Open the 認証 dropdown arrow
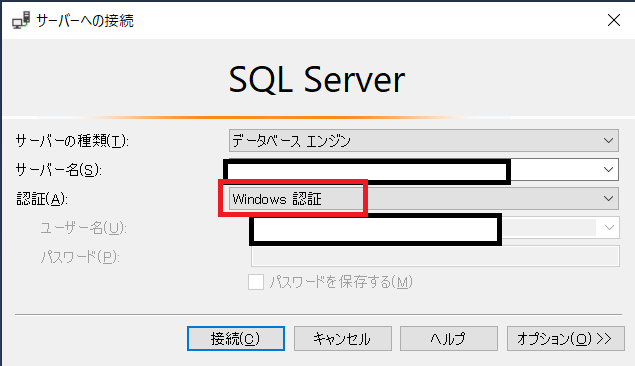Screen dimensions: 635x366 [608, 198]
